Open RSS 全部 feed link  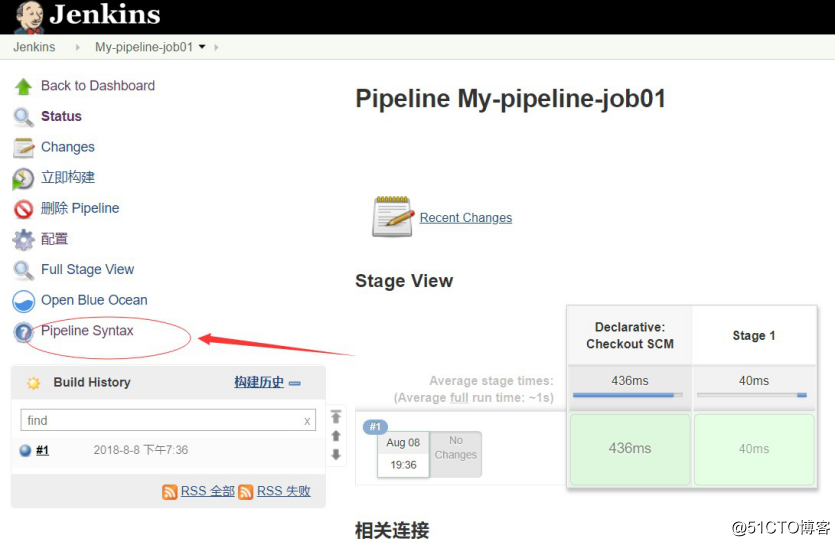(208, 491)
